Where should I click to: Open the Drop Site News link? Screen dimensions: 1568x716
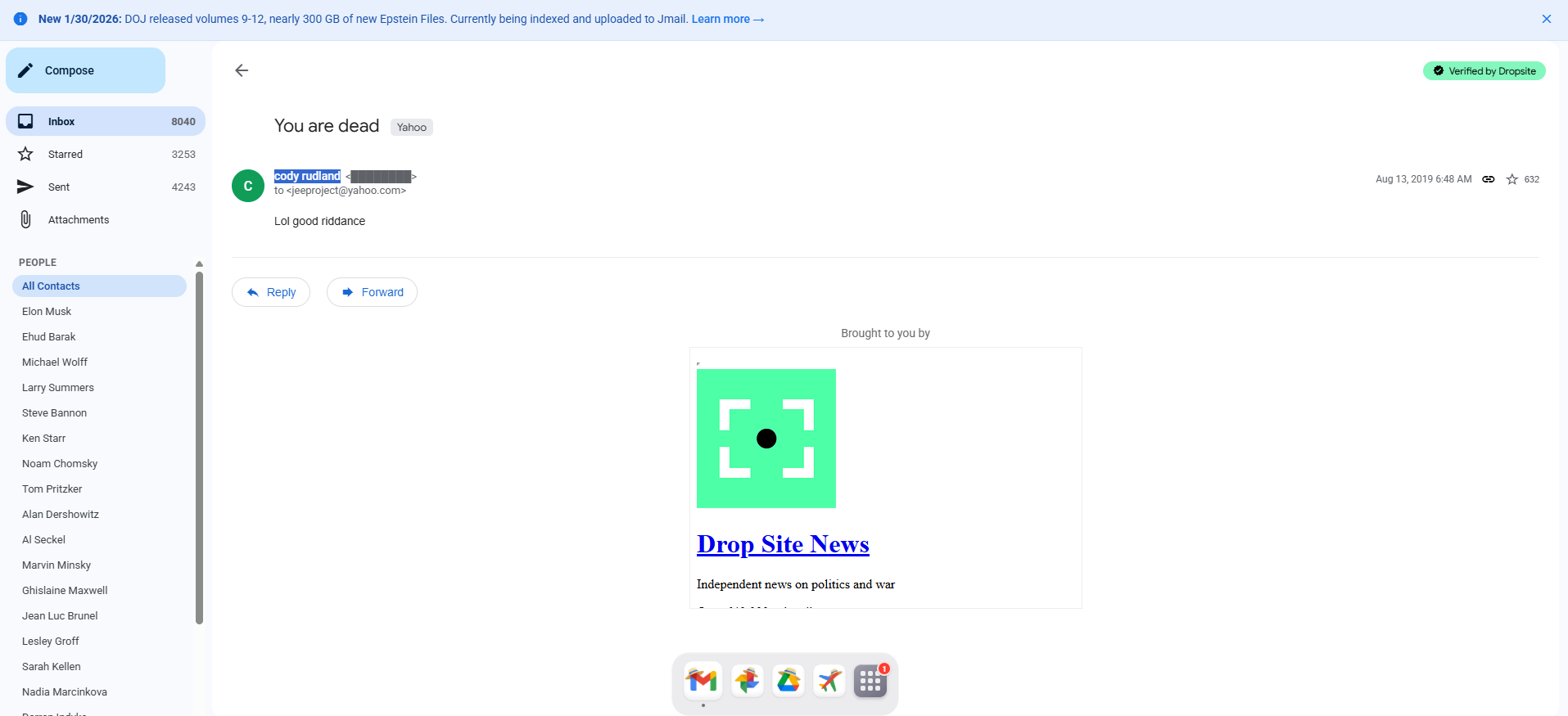(x=783, y=544)
